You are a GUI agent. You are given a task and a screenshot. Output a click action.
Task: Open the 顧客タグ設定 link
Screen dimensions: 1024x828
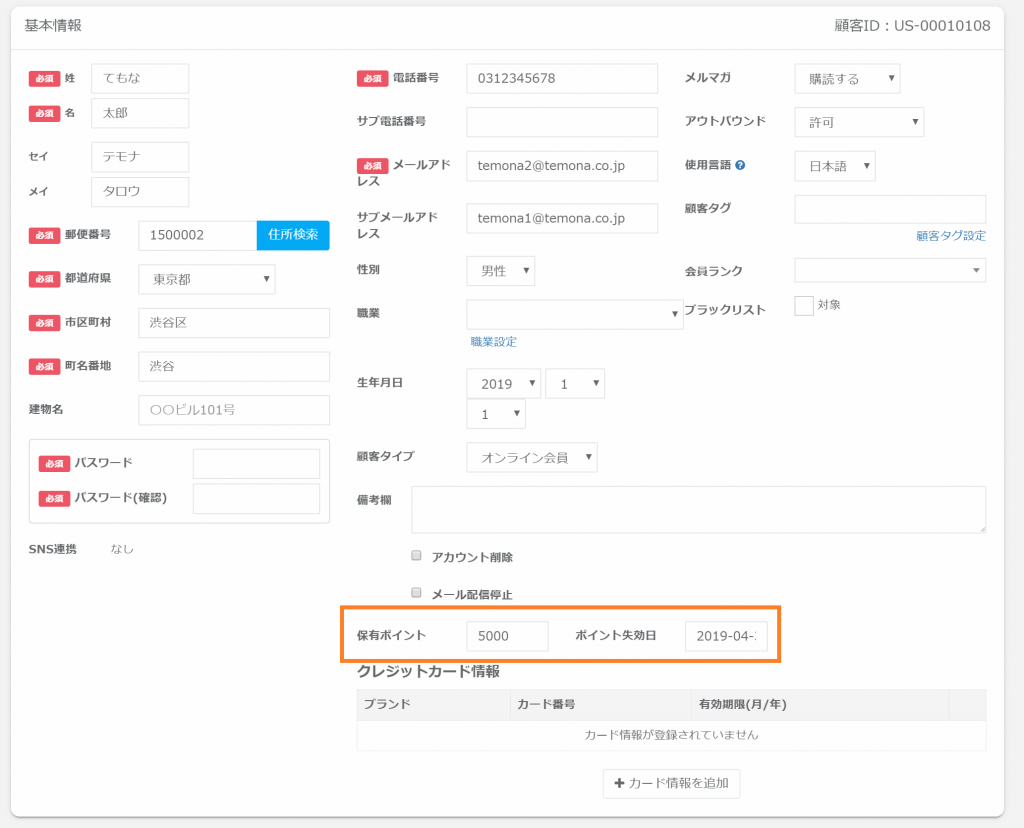tap(950, 236)
